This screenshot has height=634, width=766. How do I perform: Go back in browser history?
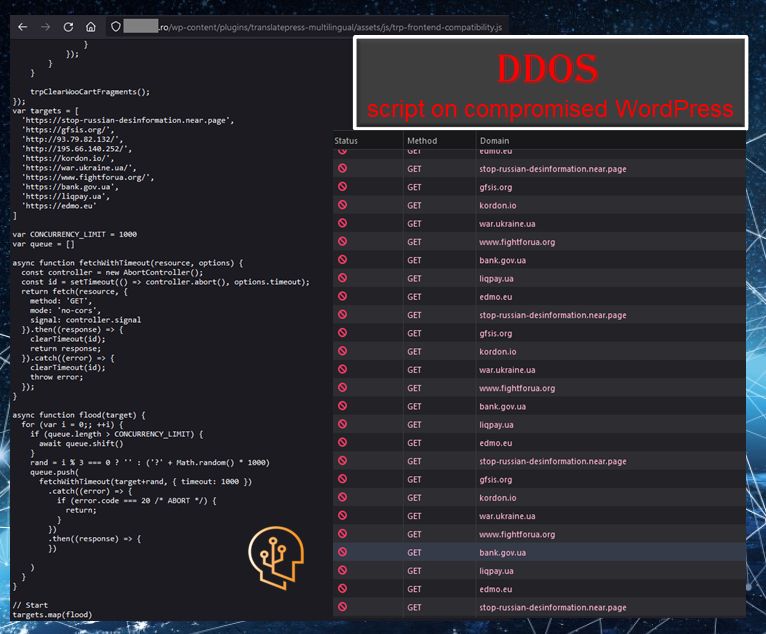(22, 27)
